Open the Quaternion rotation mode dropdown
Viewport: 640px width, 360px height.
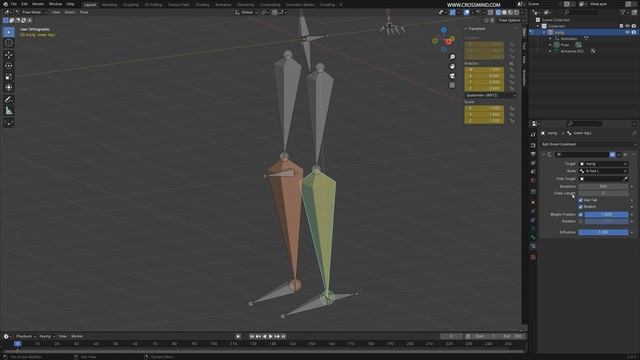(491, 95)
